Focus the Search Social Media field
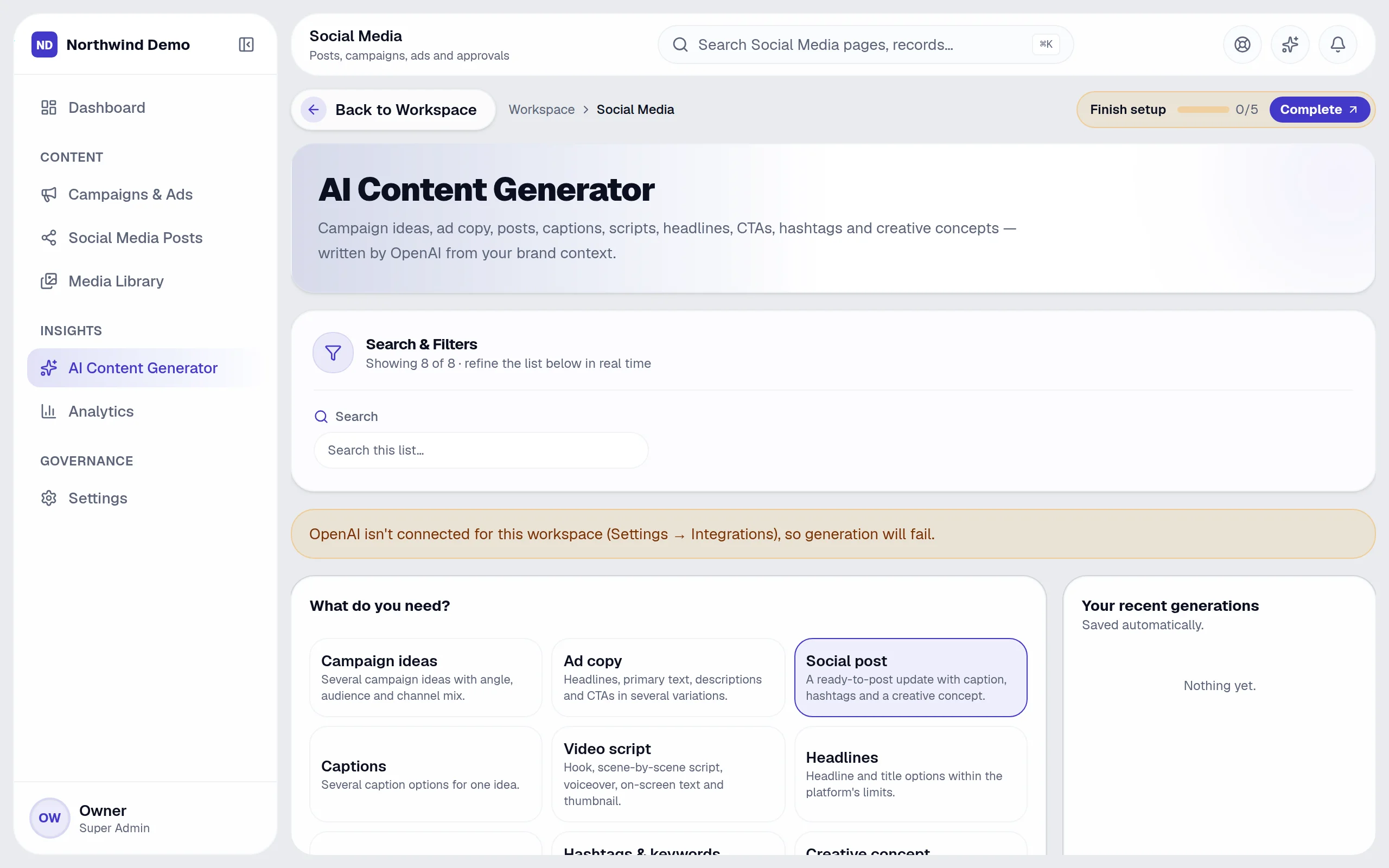Image resolution: width=1389 pixels, height=868 pixels. click(865, 44)
